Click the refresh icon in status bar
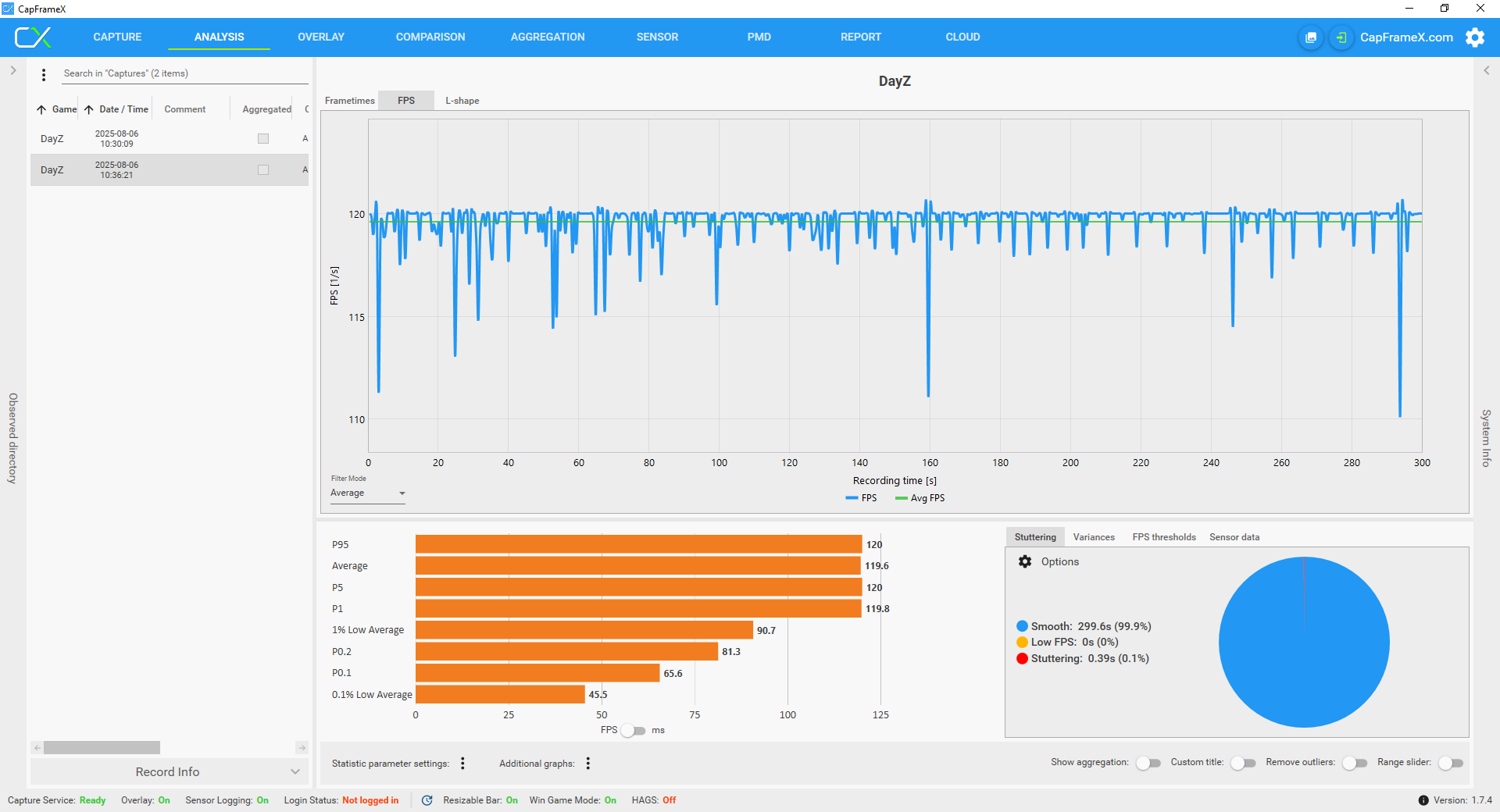 tap(427, 800)
